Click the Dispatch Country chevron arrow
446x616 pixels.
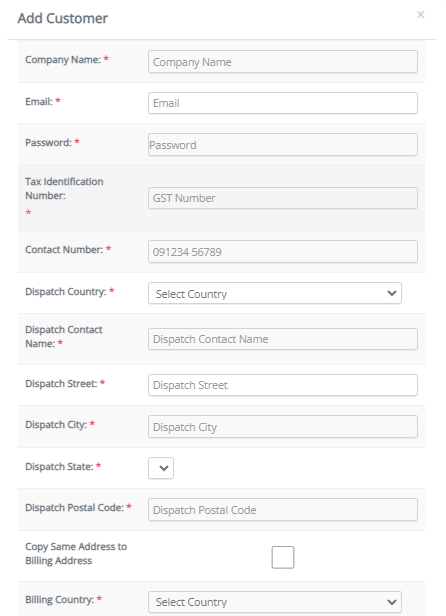point(392,293)
